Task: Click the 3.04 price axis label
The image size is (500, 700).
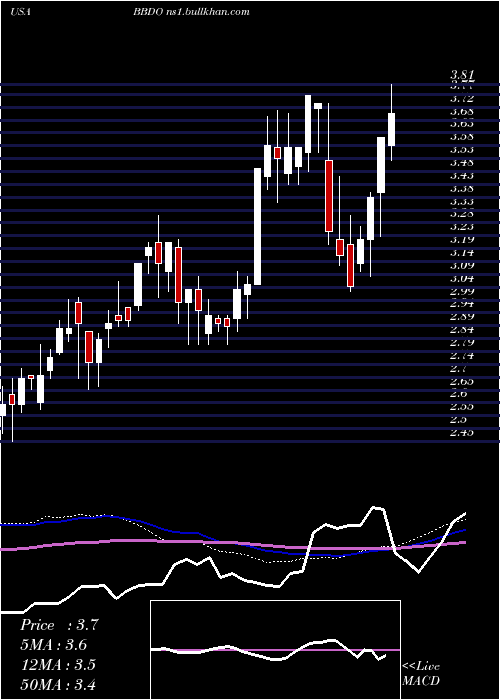Action: pos(462,279)
